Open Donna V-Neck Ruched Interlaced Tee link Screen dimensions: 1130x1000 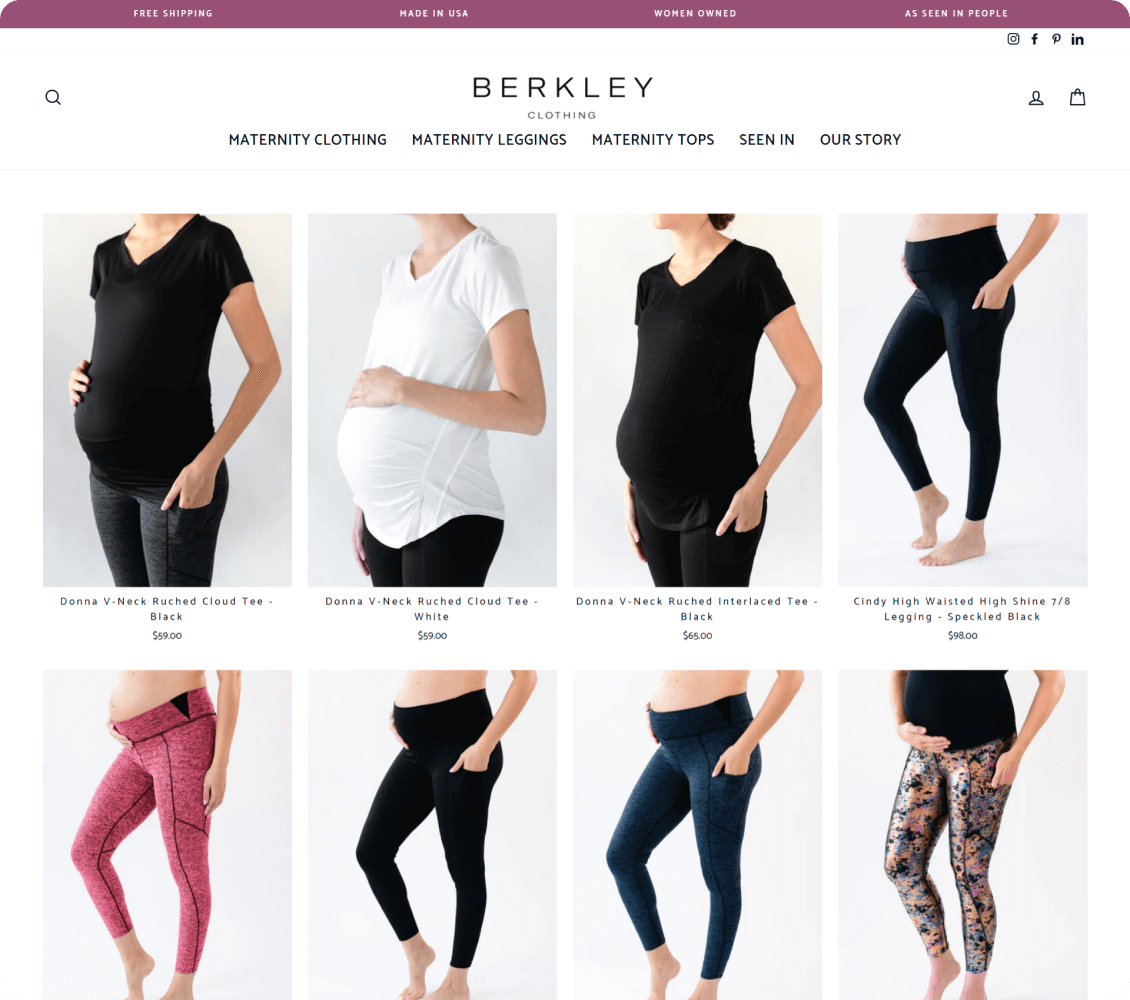click(697, 609)
